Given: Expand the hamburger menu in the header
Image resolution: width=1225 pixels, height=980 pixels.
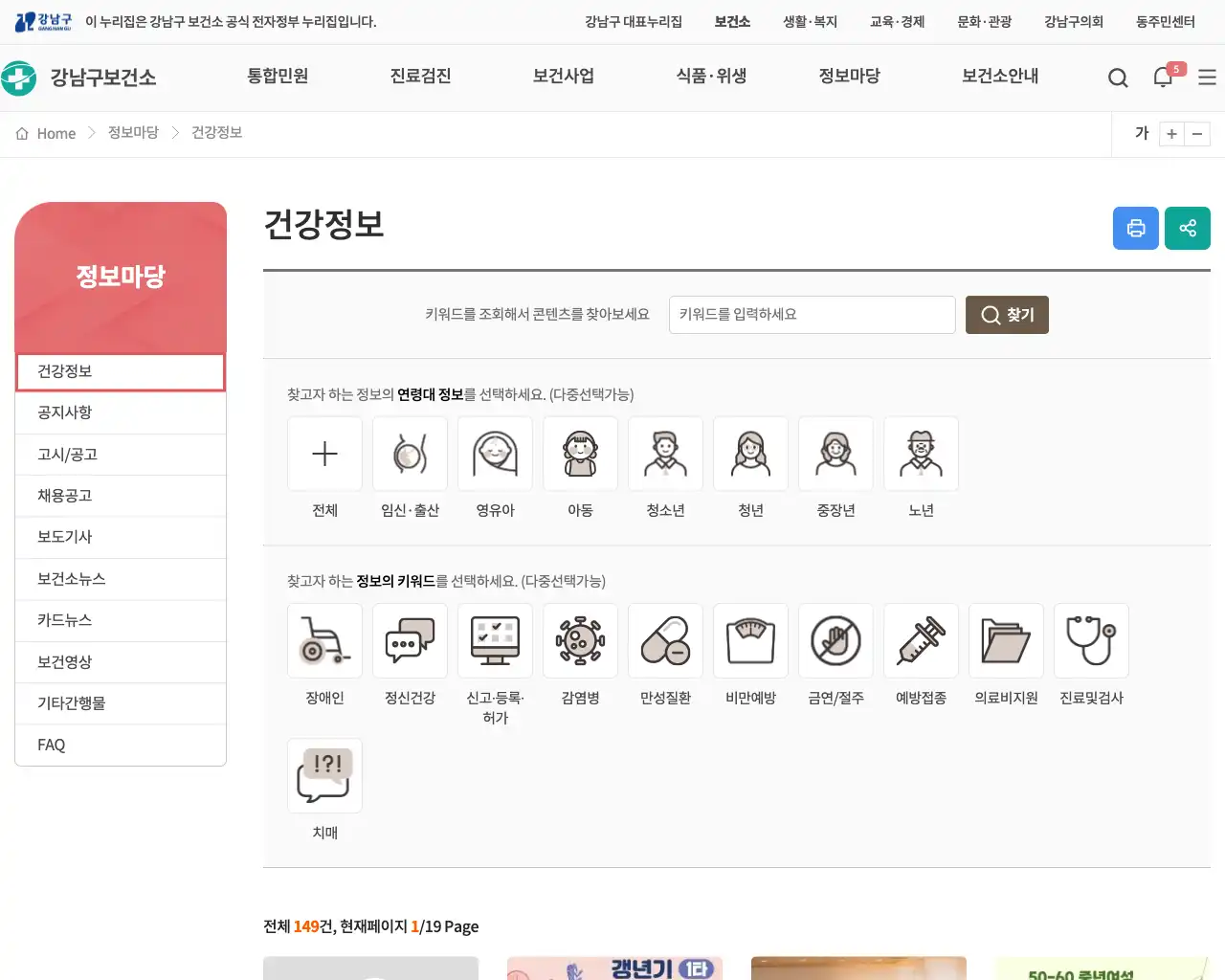Looking at the screenshot, I should (x=1208, y=78).
